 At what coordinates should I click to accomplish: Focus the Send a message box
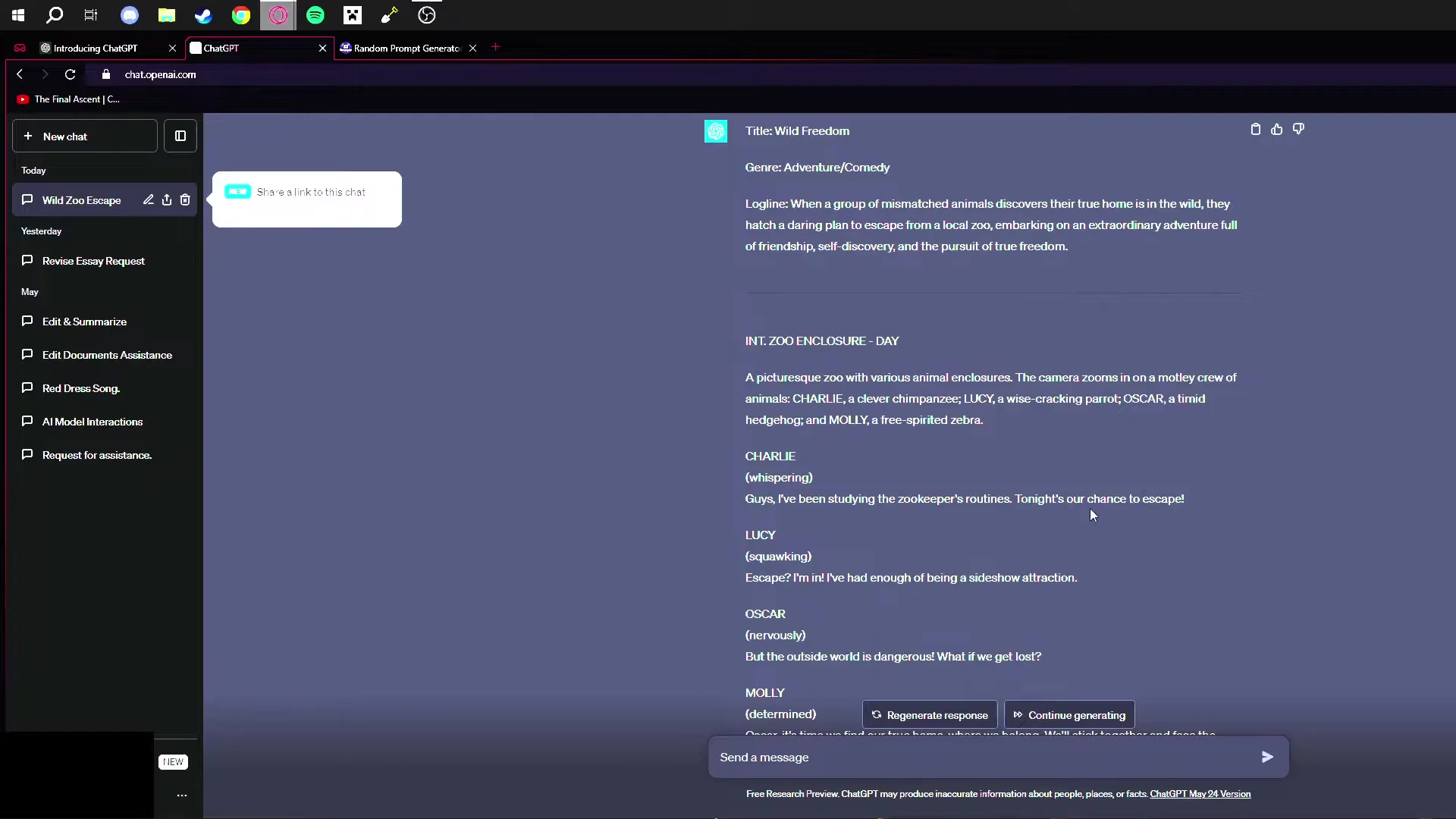tap(998, 757)
